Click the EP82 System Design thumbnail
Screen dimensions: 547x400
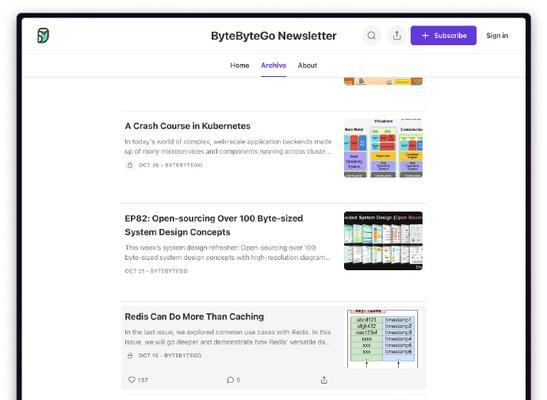(x=383, y=241)
